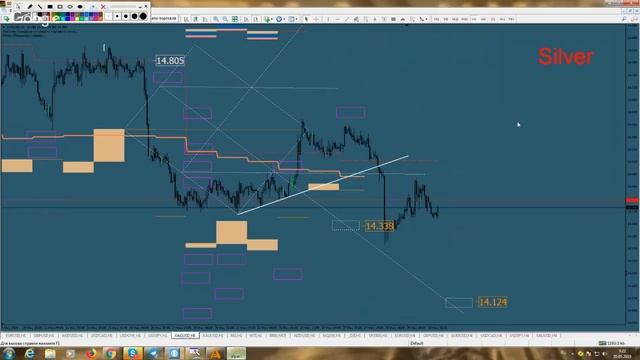Open the indicators list dropdown arrow
The width and height of the screenshot is (640, 360).
271,19
